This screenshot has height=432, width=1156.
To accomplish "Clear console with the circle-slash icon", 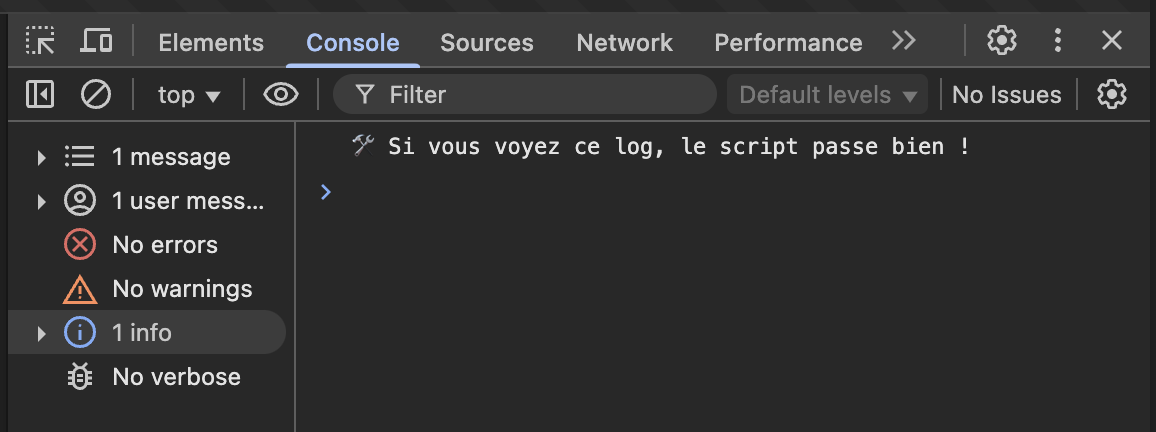I will [96, 94].
